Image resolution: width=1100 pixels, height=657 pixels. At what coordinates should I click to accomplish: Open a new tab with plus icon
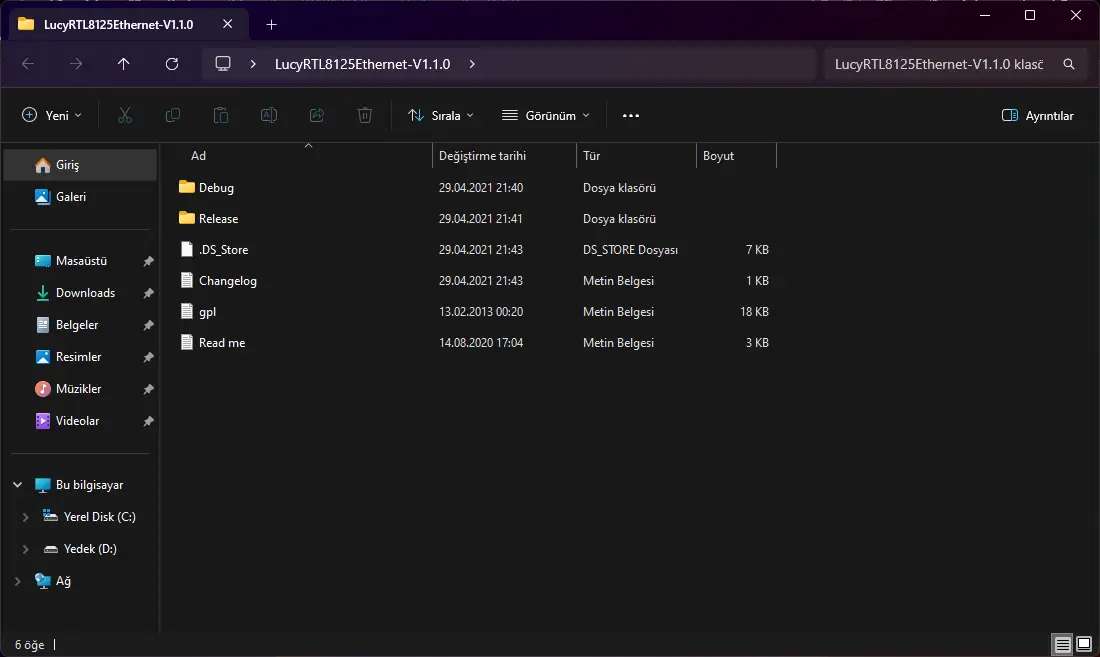coord(271,25)
